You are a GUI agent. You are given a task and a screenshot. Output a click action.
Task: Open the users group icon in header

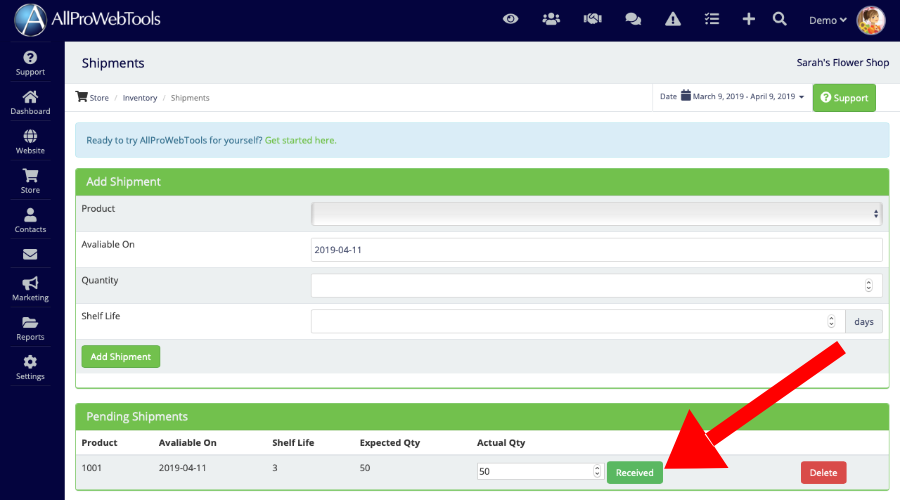pyautogui.click(x=551, y=19)
